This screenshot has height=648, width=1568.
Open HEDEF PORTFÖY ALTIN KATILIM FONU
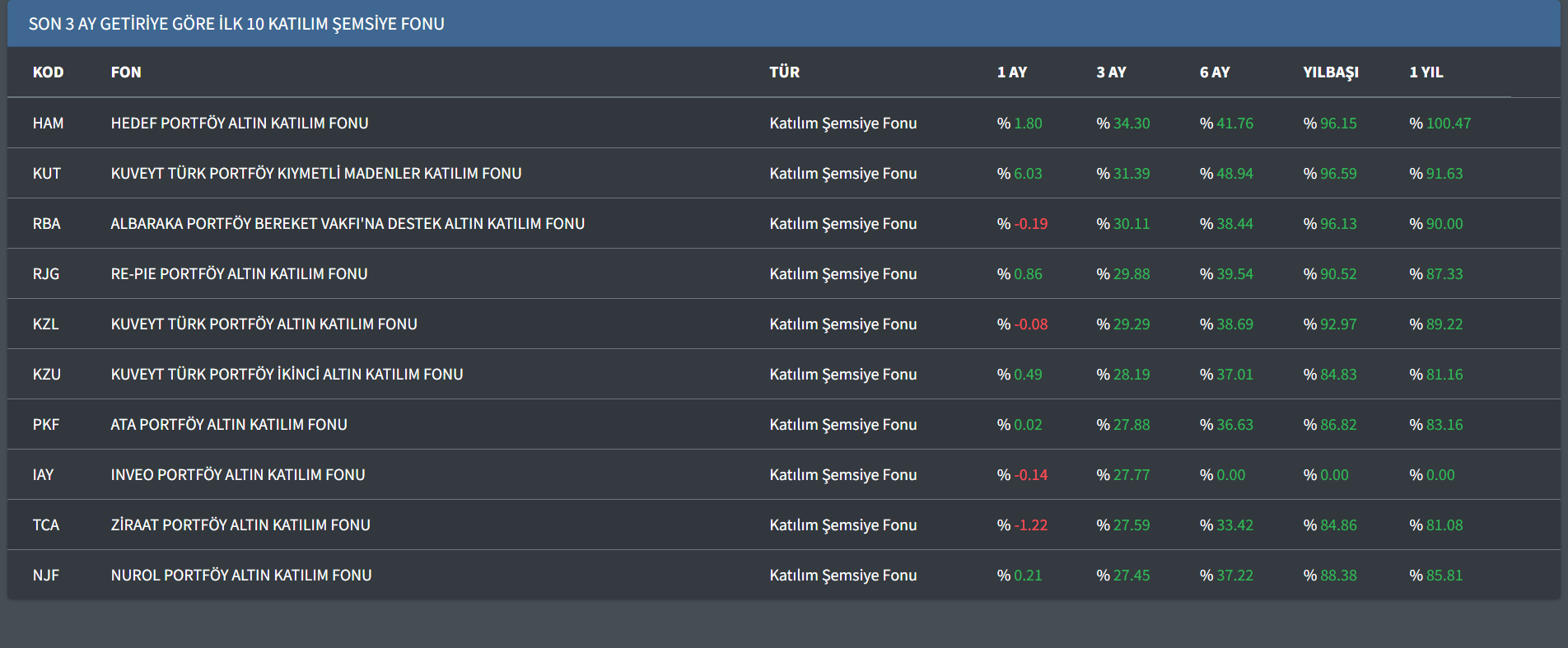240,124
